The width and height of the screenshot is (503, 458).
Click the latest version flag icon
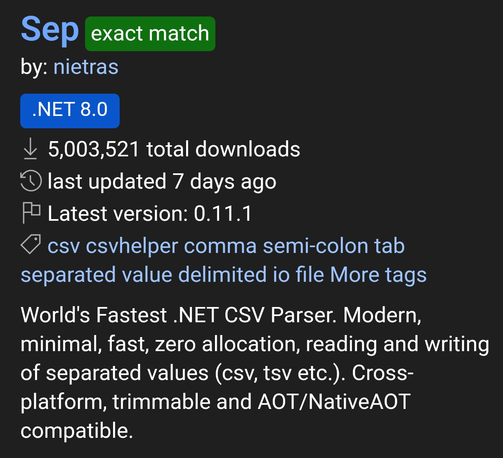(31, 213)
